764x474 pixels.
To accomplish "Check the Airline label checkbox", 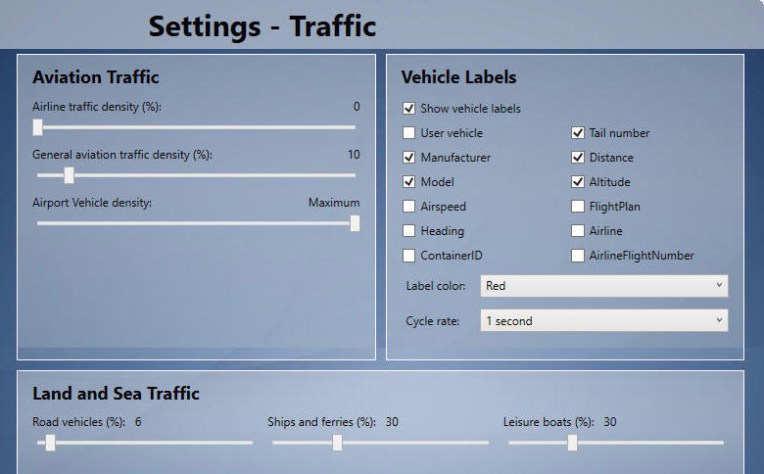I will (578, 231).
